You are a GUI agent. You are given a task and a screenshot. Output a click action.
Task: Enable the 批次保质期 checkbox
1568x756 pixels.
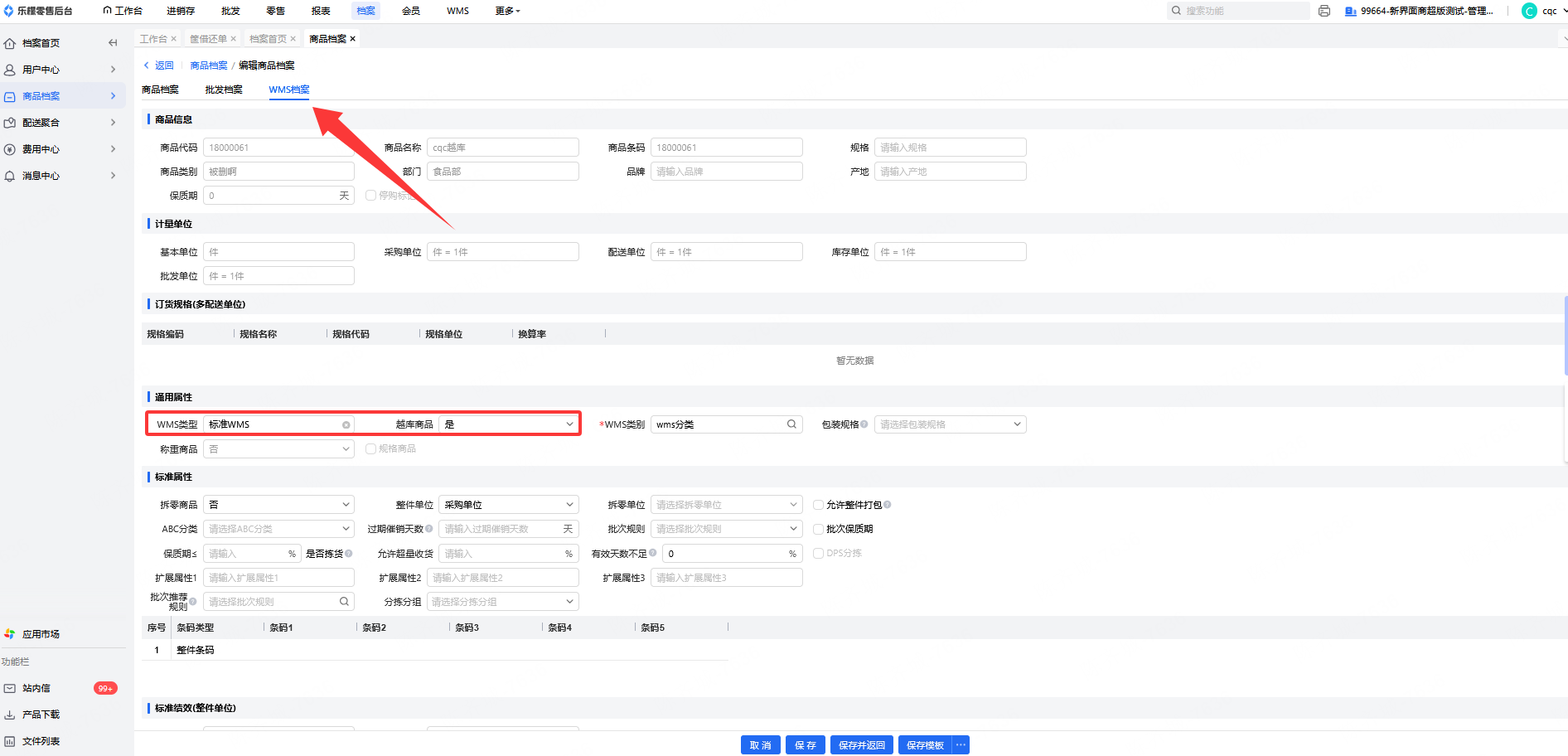point(818,529)
